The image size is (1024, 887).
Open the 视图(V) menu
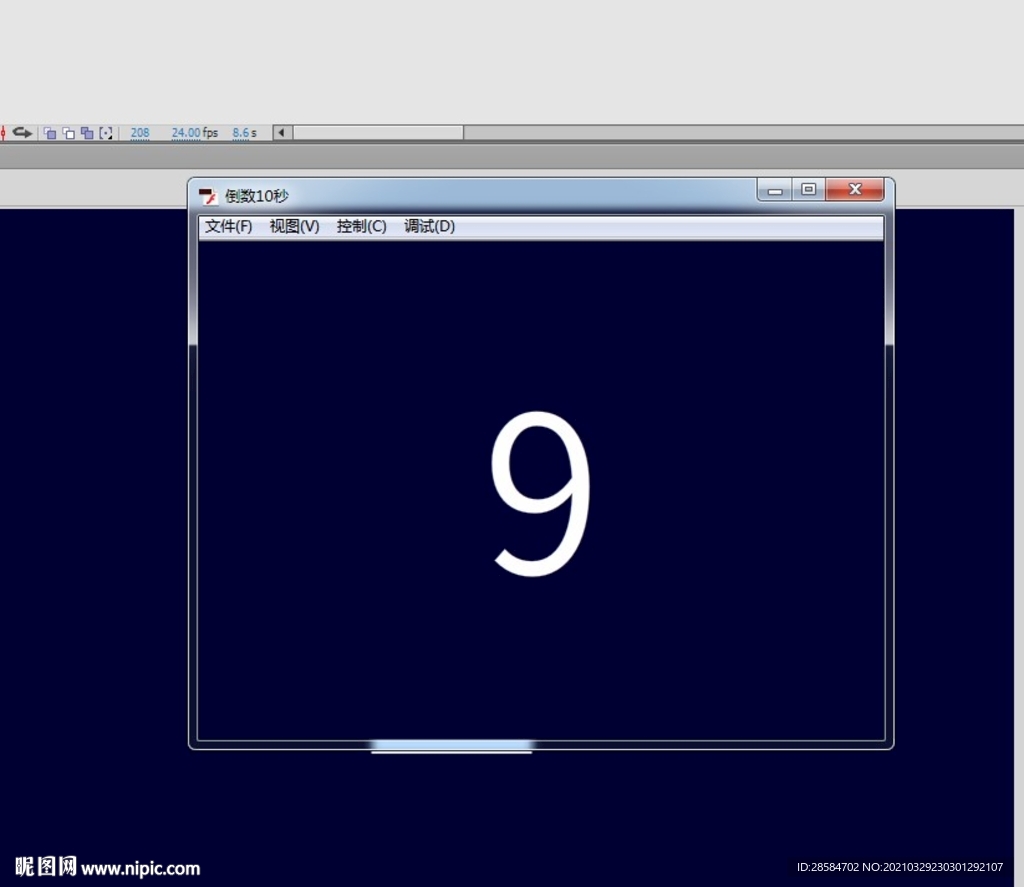295,227
